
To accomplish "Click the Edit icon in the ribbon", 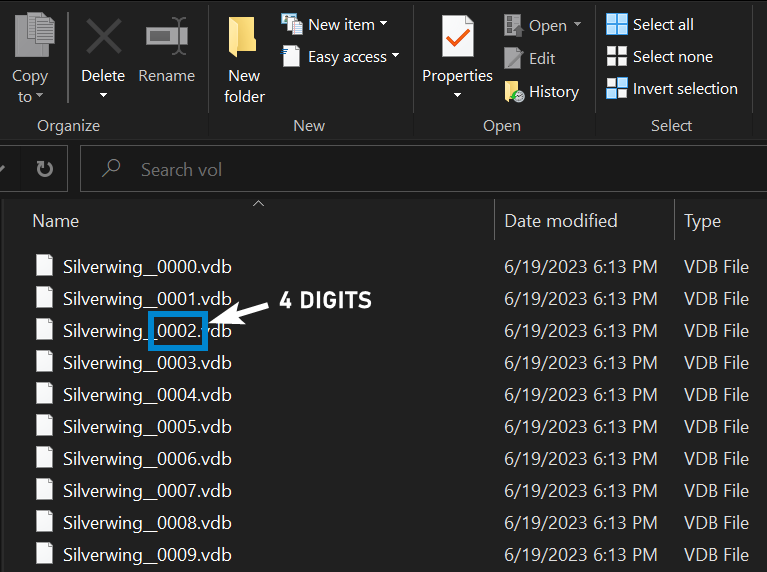I will pos(514,59).
